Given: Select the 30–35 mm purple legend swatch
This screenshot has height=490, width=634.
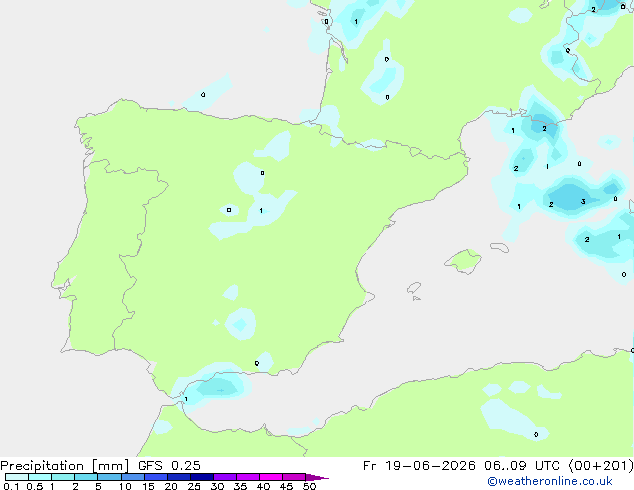Looking at the screenshot, I should click(224, 477).
